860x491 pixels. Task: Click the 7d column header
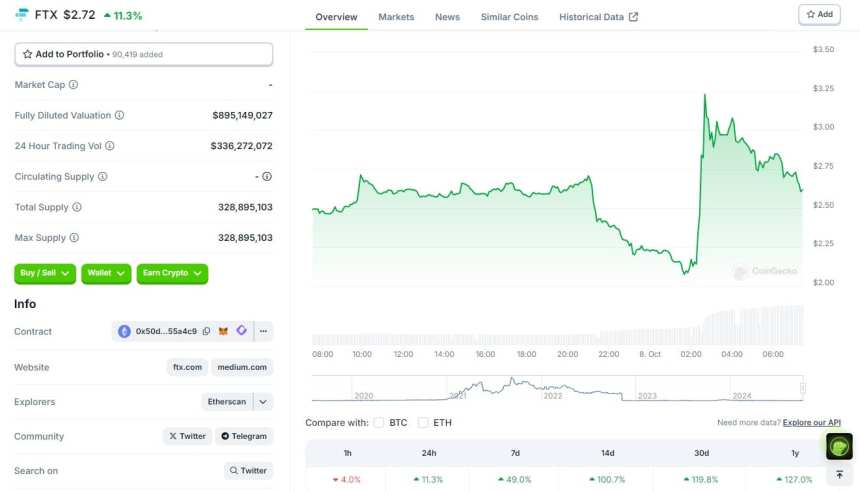[515, 453]
